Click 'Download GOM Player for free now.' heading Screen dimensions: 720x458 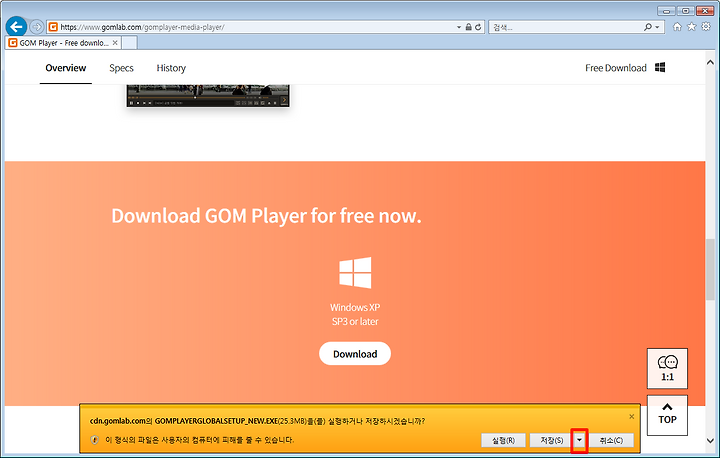tap(266, 215)
